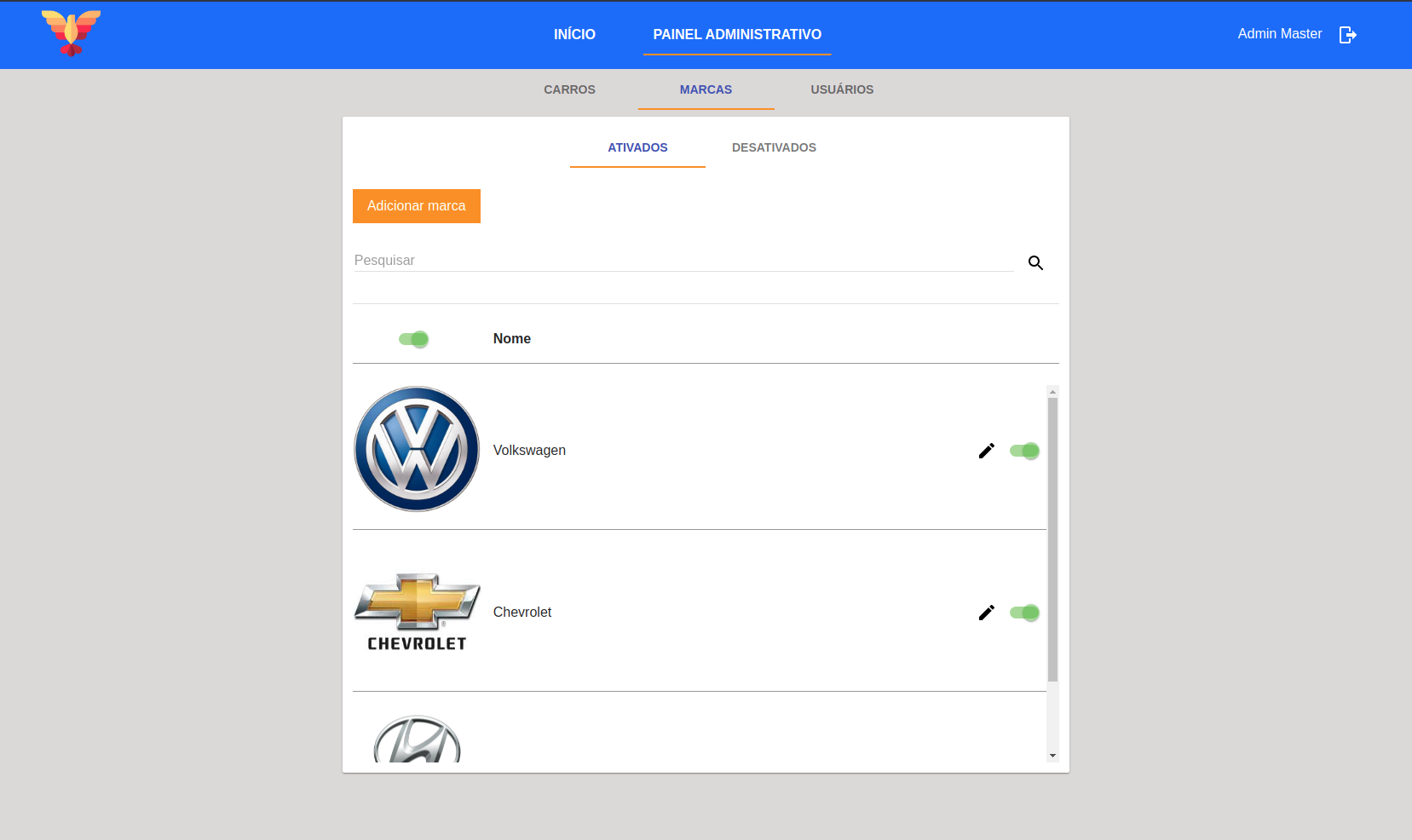
Task: Switch to the DESATIVADOS tab
Action: (774, 147)
